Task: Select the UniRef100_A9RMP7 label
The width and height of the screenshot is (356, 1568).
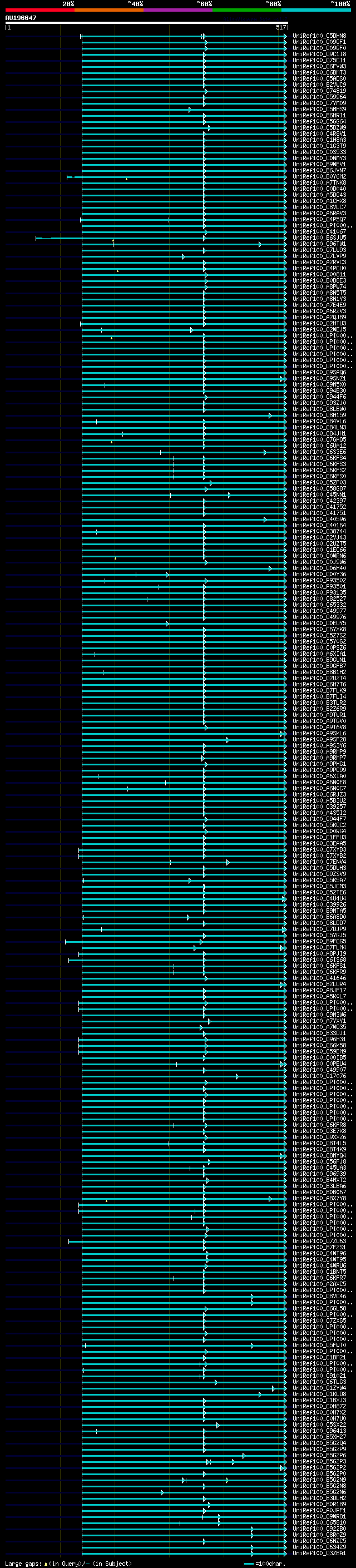Action: (319, 759)
